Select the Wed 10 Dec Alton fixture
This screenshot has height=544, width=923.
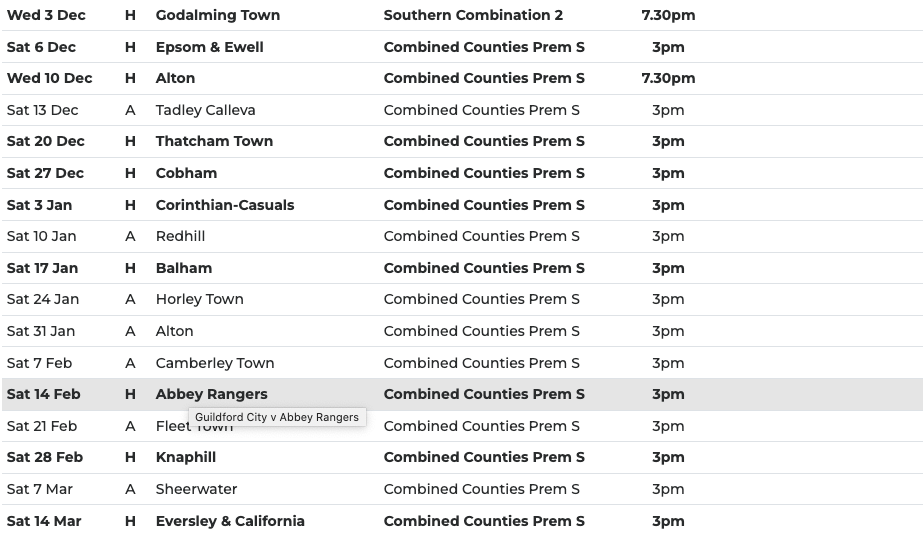pyautogui.click(x=175, y=78)
